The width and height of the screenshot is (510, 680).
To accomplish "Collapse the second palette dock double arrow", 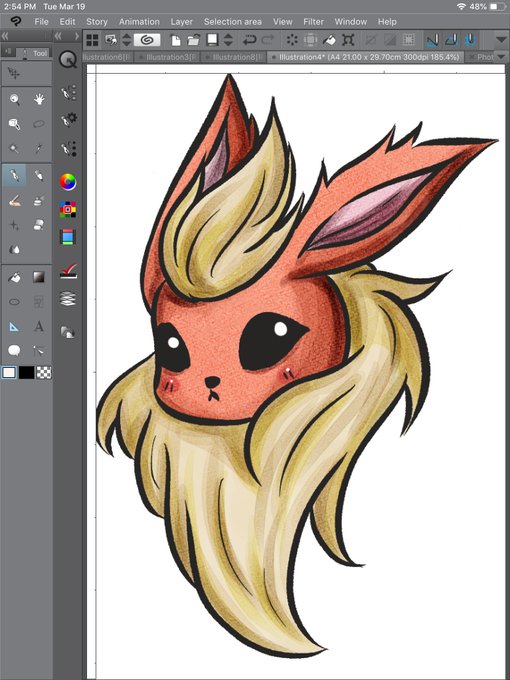I will (58, 36).
